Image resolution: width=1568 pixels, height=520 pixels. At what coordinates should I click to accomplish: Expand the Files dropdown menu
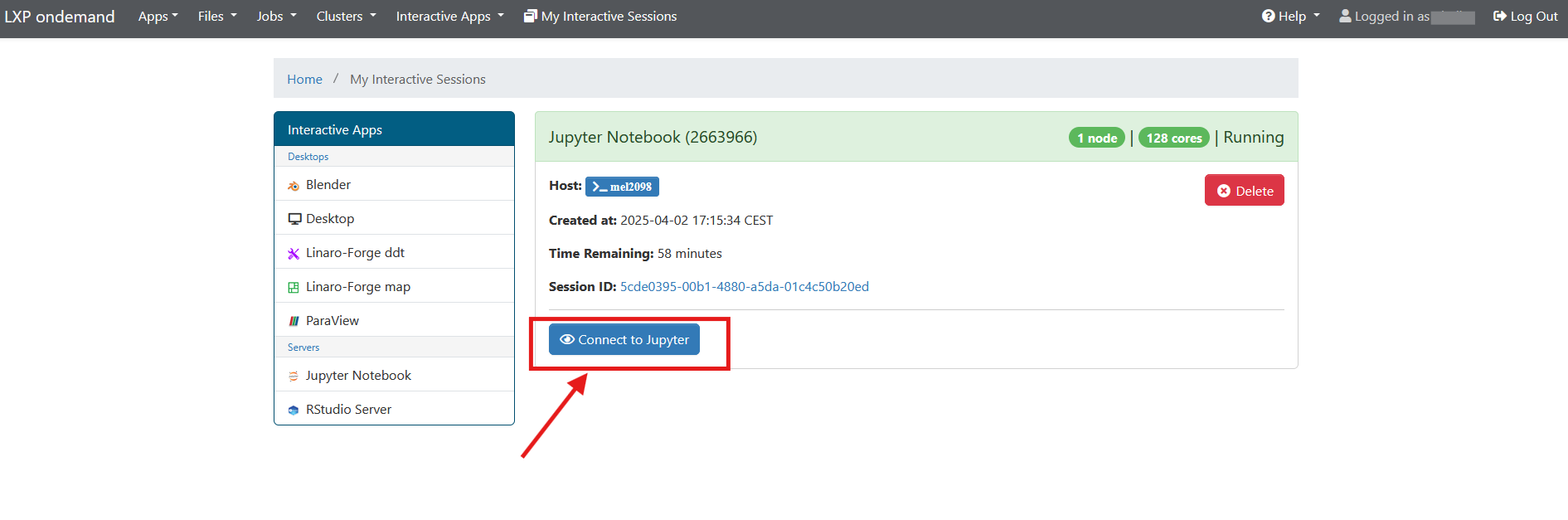point(217,17)
